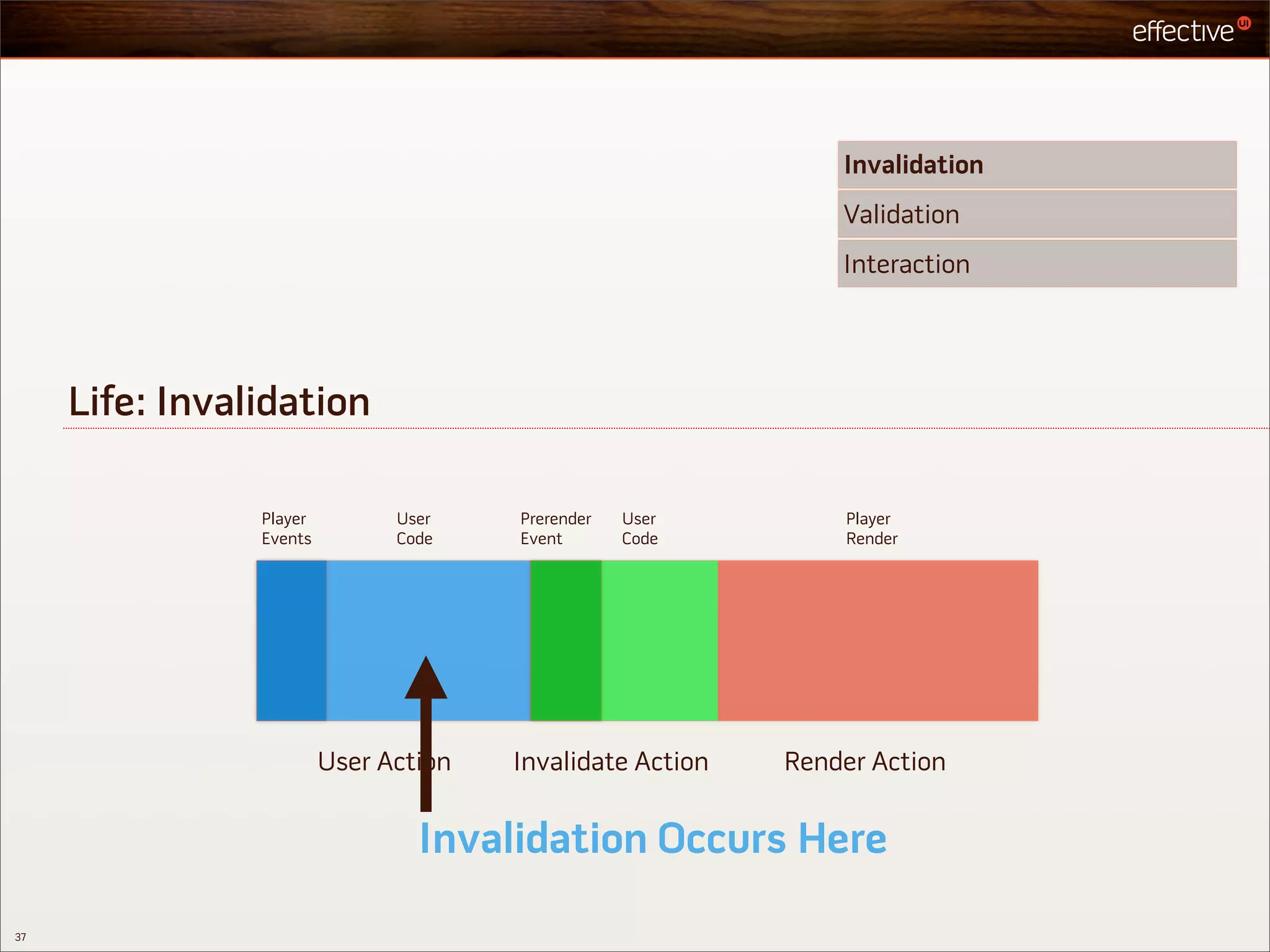Image resolution: width=1270 pixels, height=952 pixels.
Task: Click the red Player Render block
Action: point(877,640)
